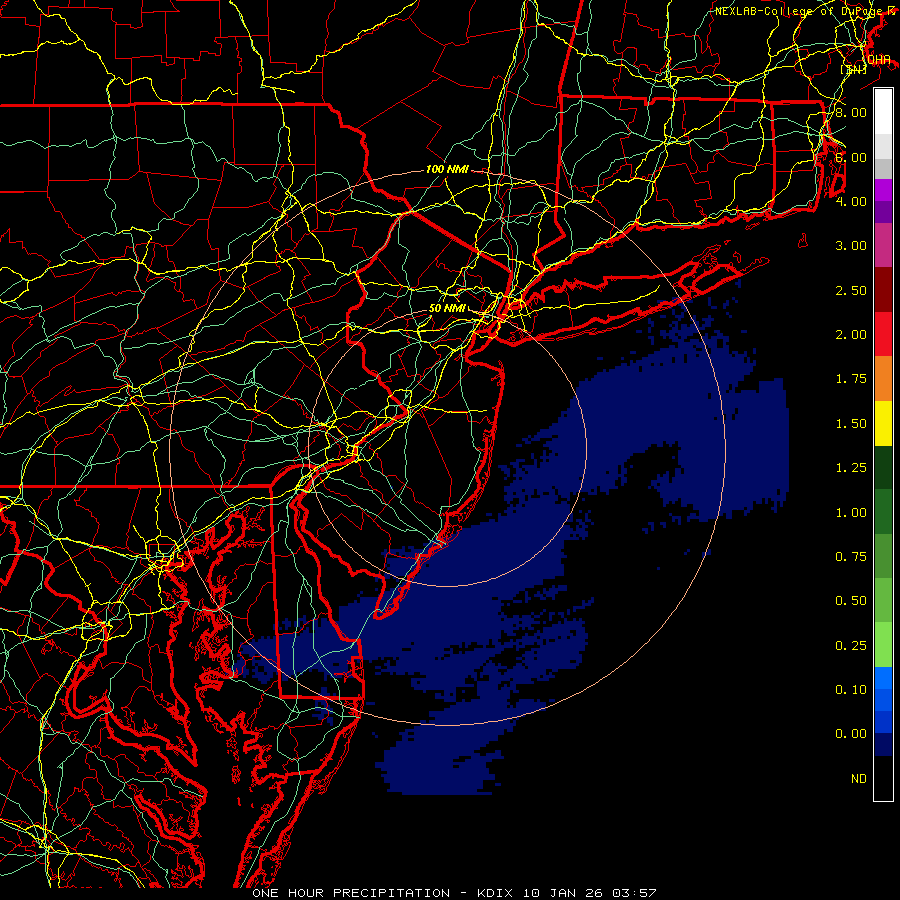The height and width of the screenshot is (900, 900).
Task: Click the orange 1.75 legend swatch
Action: [883, 379]
